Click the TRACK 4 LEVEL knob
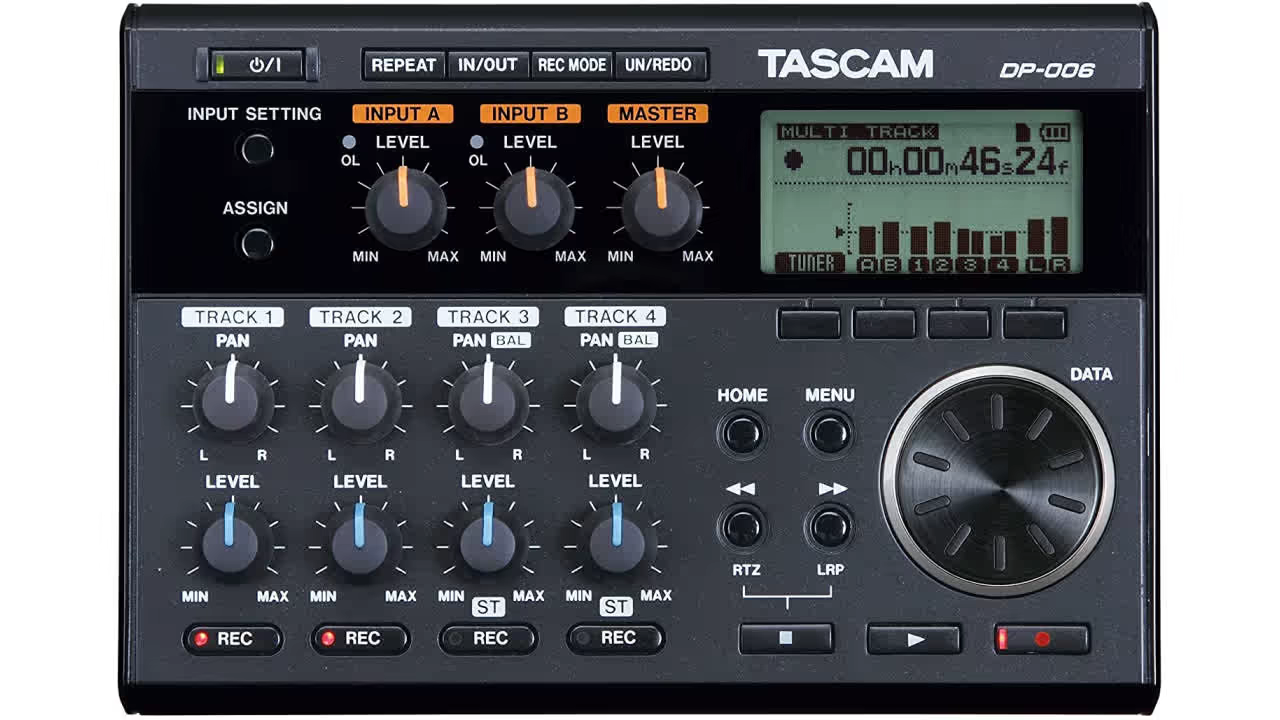 [616, 543]
